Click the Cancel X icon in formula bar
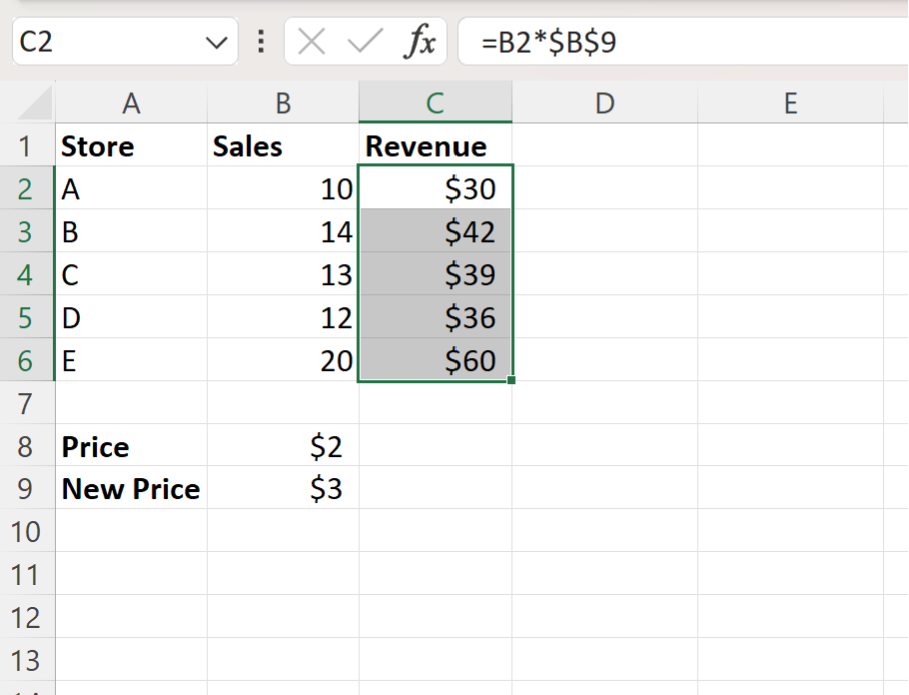The width and height of the screenshot is (909, 695). 311,42
